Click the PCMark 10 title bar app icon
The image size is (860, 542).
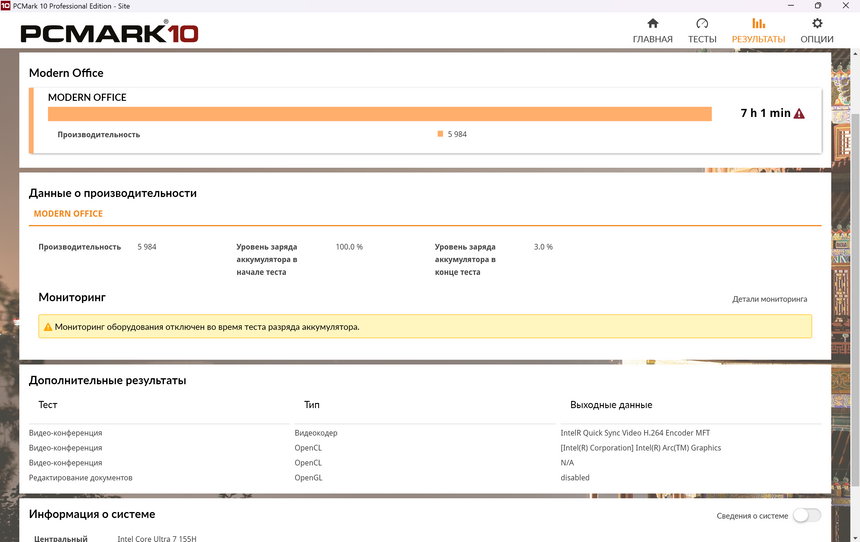coord(7,6)
